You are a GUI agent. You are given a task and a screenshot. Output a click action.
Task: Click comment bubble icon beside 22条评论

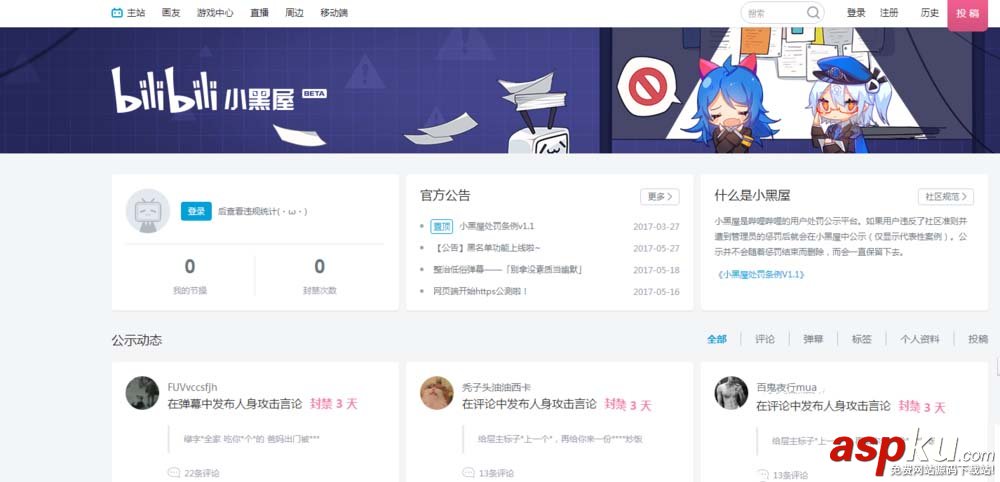tap(173, 473)
